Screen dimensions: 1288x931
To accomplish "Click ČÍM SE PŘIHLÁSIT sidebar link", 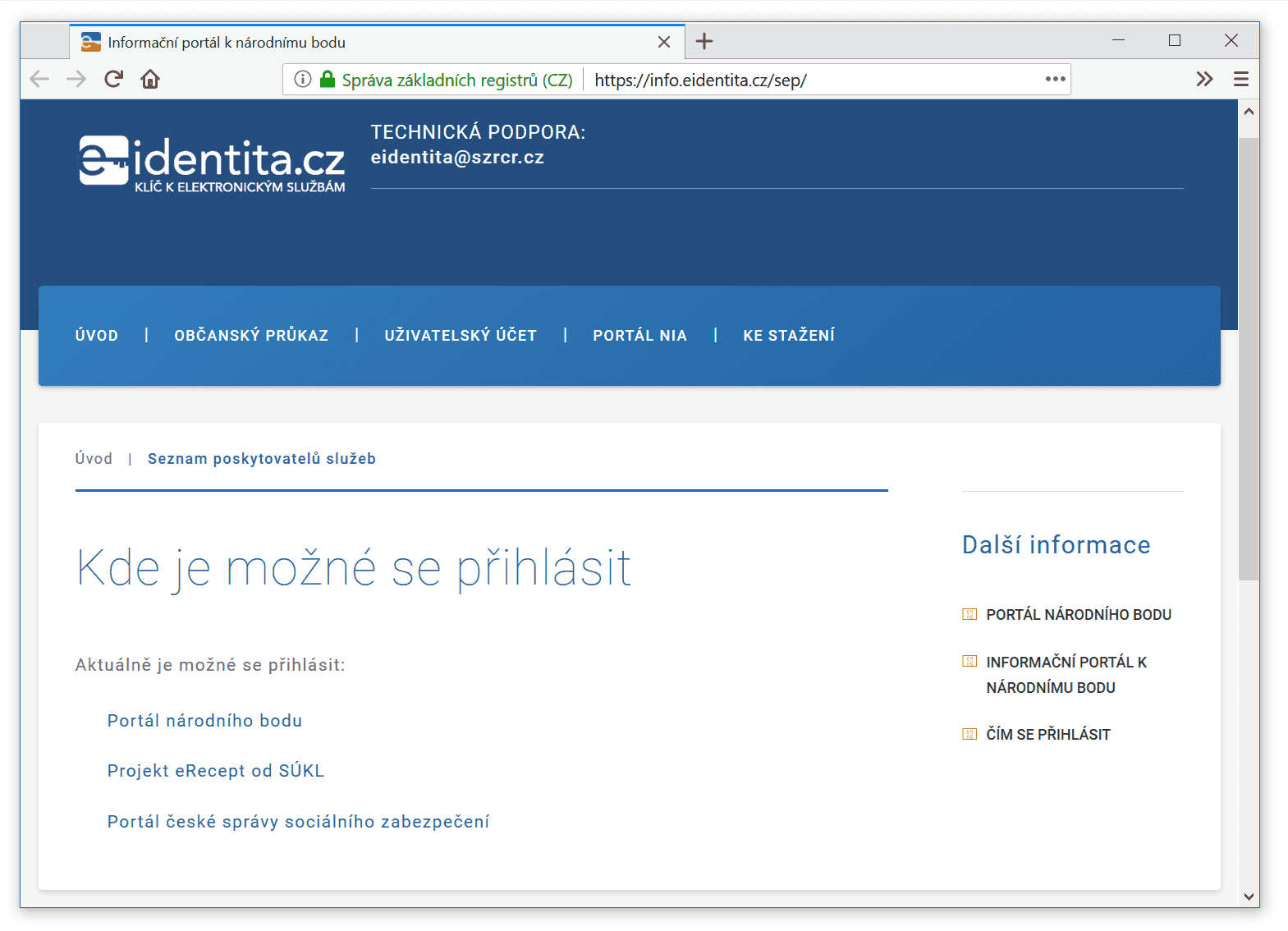I will 1048,735.
